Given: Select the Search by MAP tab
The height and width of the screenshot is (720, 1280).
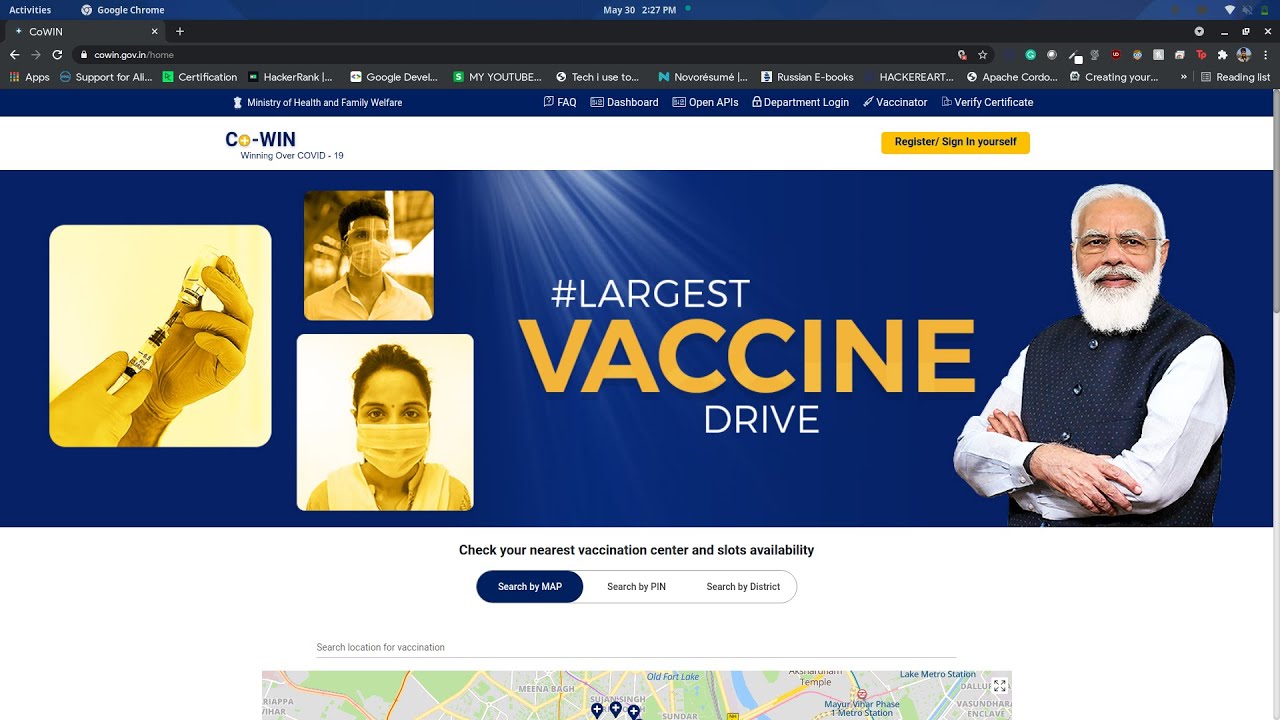Looking at the screenshot, I should pos(530,587).
